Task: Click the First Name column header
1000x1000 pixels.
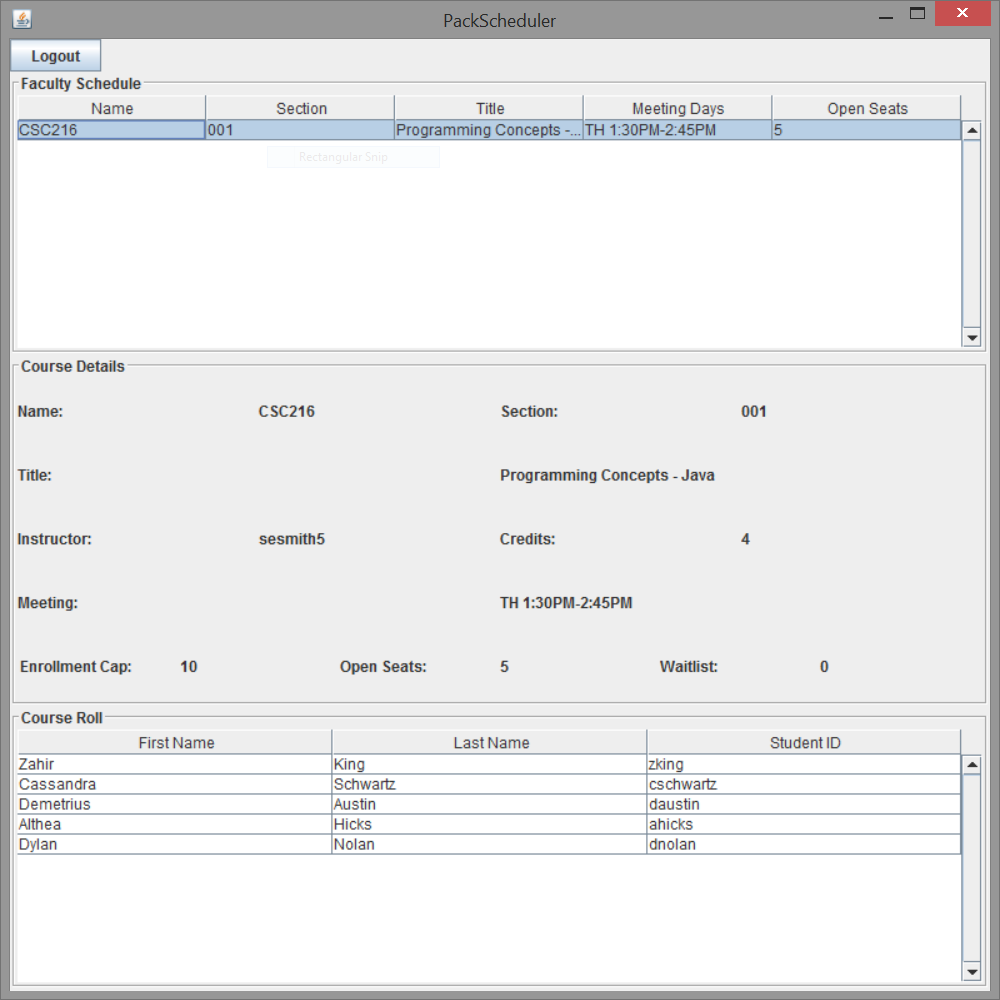Action: pos(177,742)
